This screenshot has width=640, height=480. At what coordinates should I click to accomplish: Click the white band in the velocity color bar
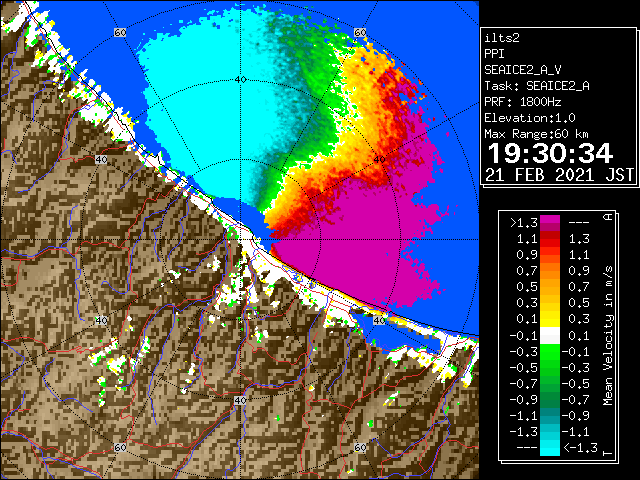click(x=550, y=336)
